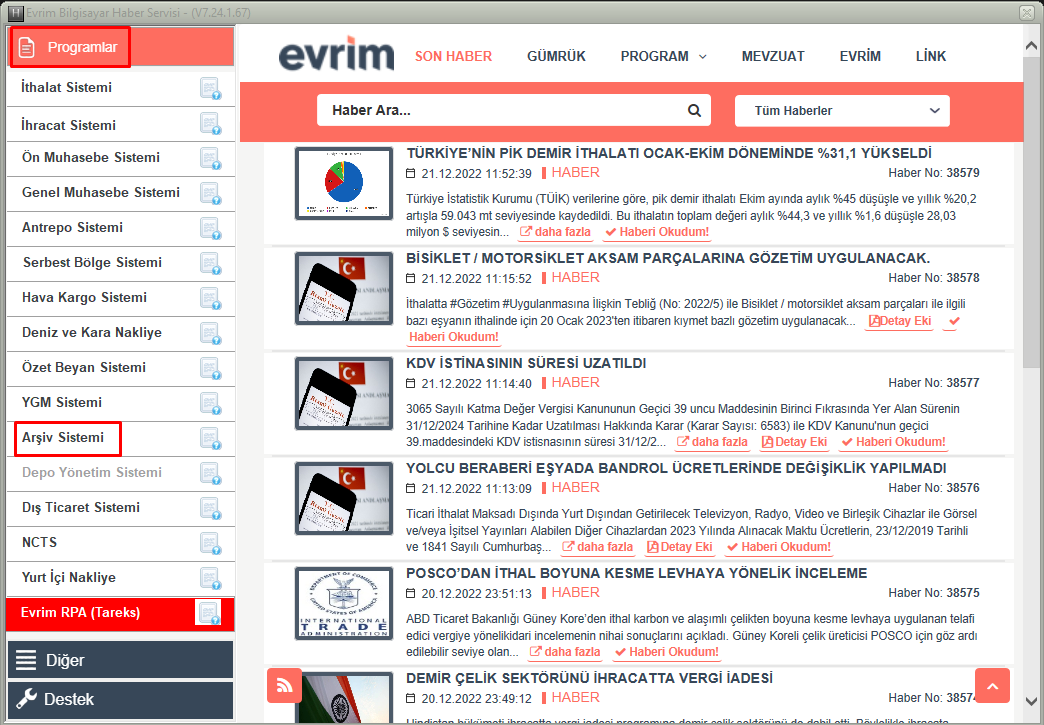Click the help icon beside Yurt İçi Nakliye

(x=210, y=578)
